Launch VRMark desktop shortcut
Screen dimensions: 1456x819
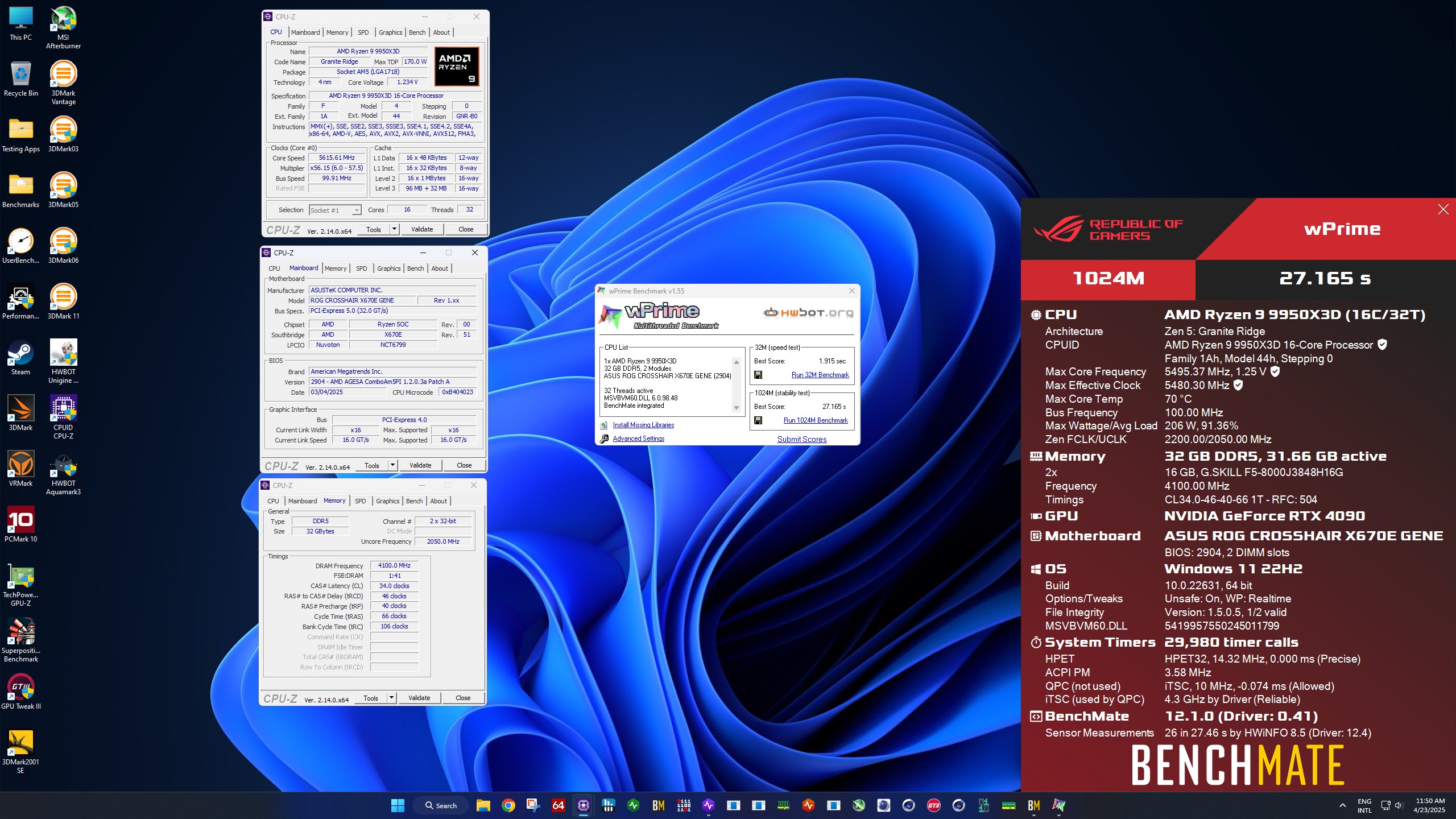(x=20, y=469)
